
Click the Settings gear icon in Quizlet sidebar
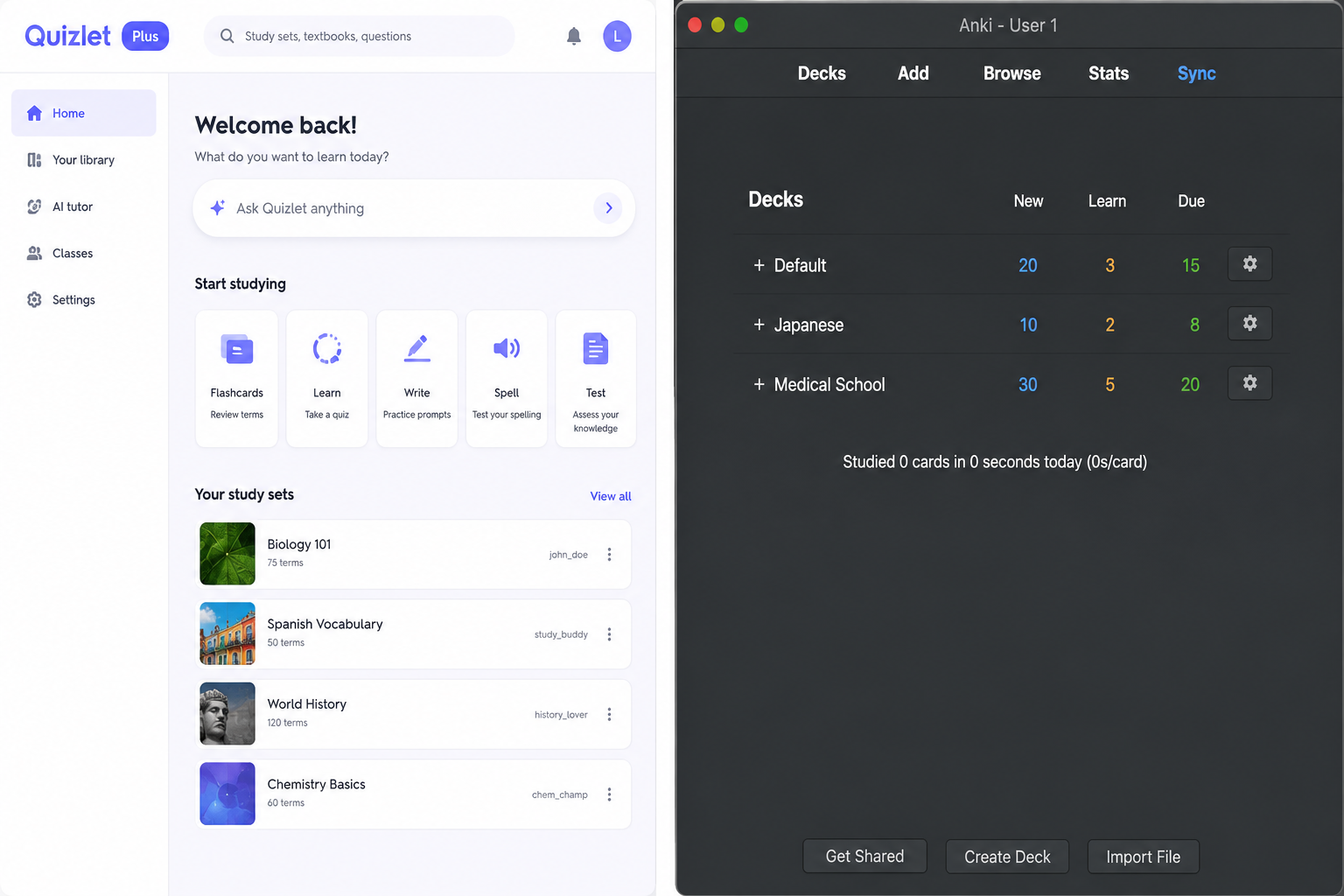pos(34,299)
